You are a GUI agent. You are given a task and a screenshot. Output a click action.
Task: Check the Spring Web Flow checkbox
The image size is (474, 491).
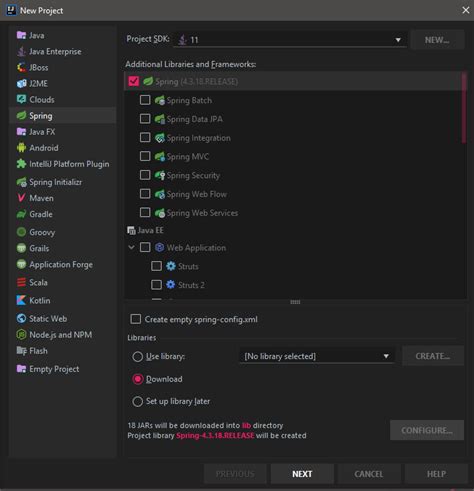coord(145,194)
